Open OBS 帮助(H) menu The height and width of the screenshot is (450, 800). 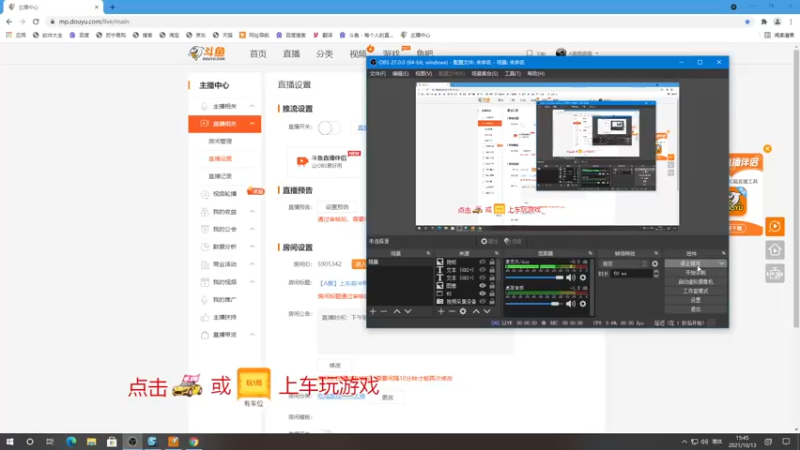click(536, 74)
